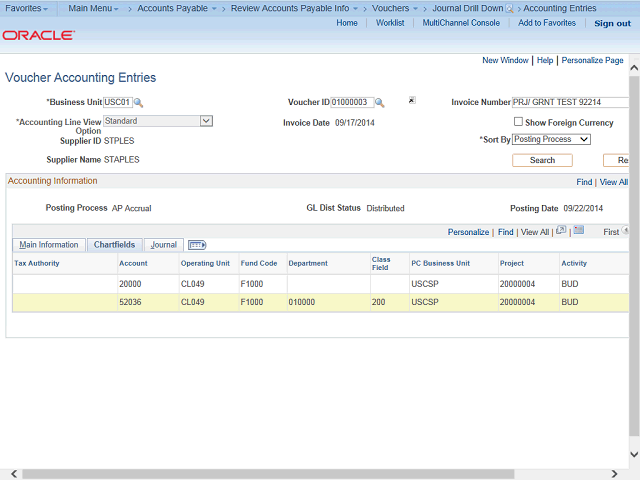640x480 pixels.
Task: Expand the Vouchers breadcrumb menu
Action: [395, 8]
